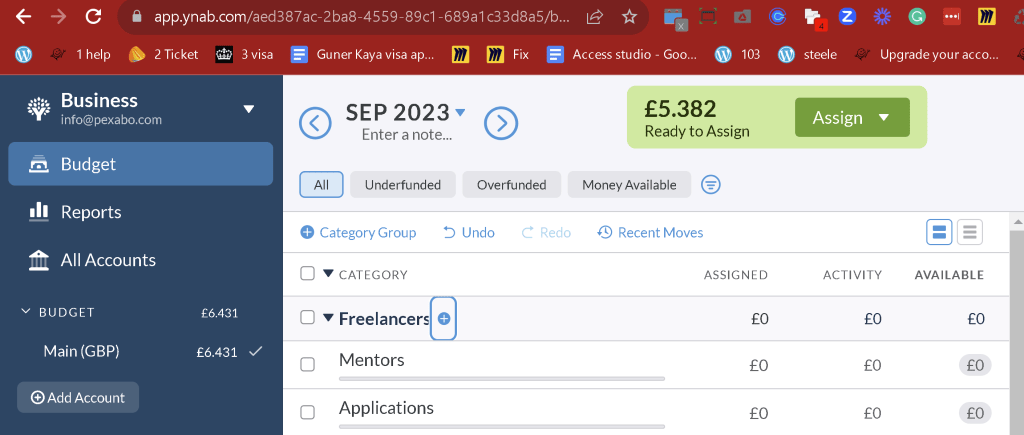Collapse the Freelancers group
Viewport: 1024px width, 435px height.
tap(328, 318)
